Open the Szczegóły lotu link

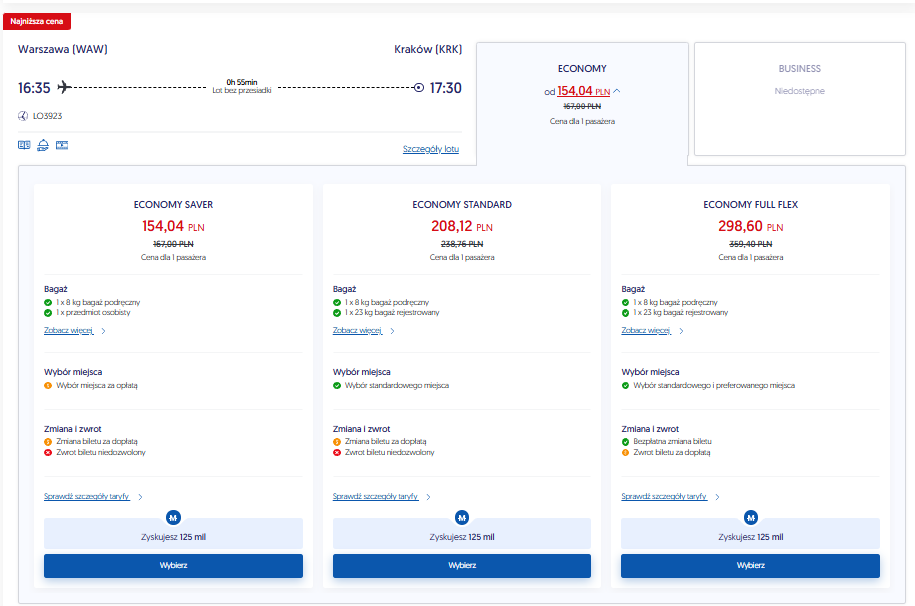[x=431, y=149]
